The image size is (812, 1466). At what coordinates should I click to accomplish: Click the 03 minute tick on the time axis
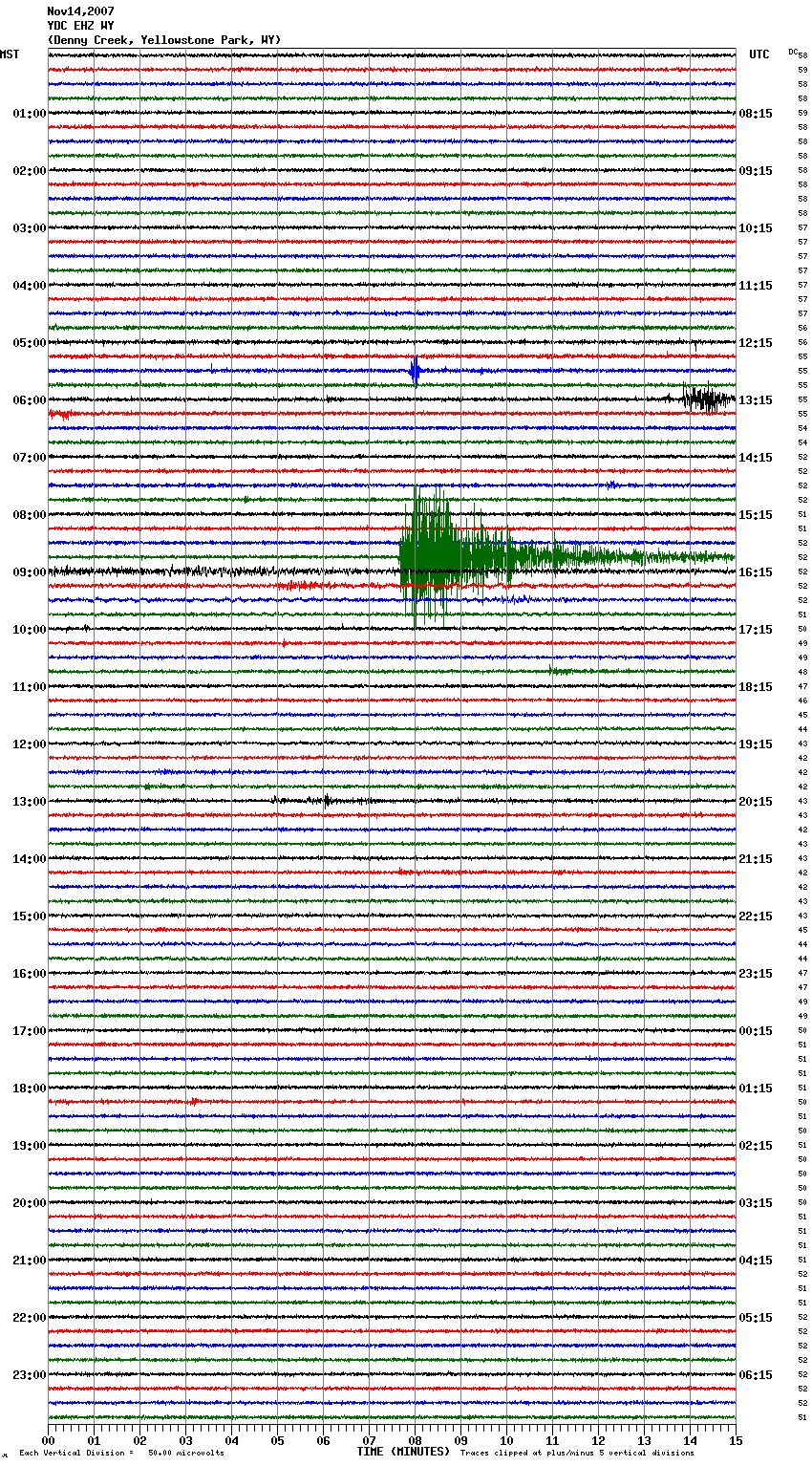(x=186, y=1440)
